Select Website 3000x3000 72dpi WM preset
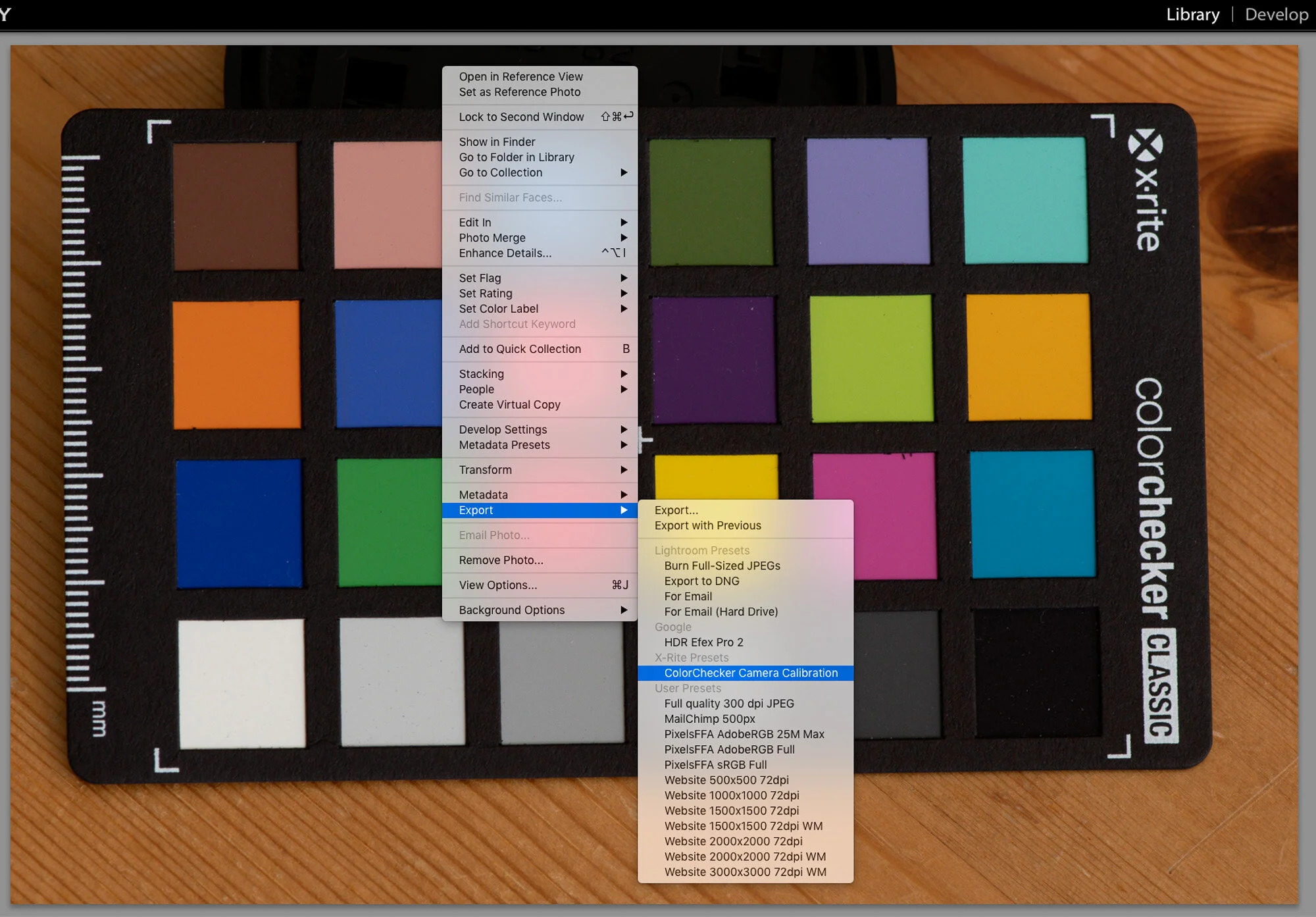The height and width of the screenshot is (917, 1316). (746, 872)
